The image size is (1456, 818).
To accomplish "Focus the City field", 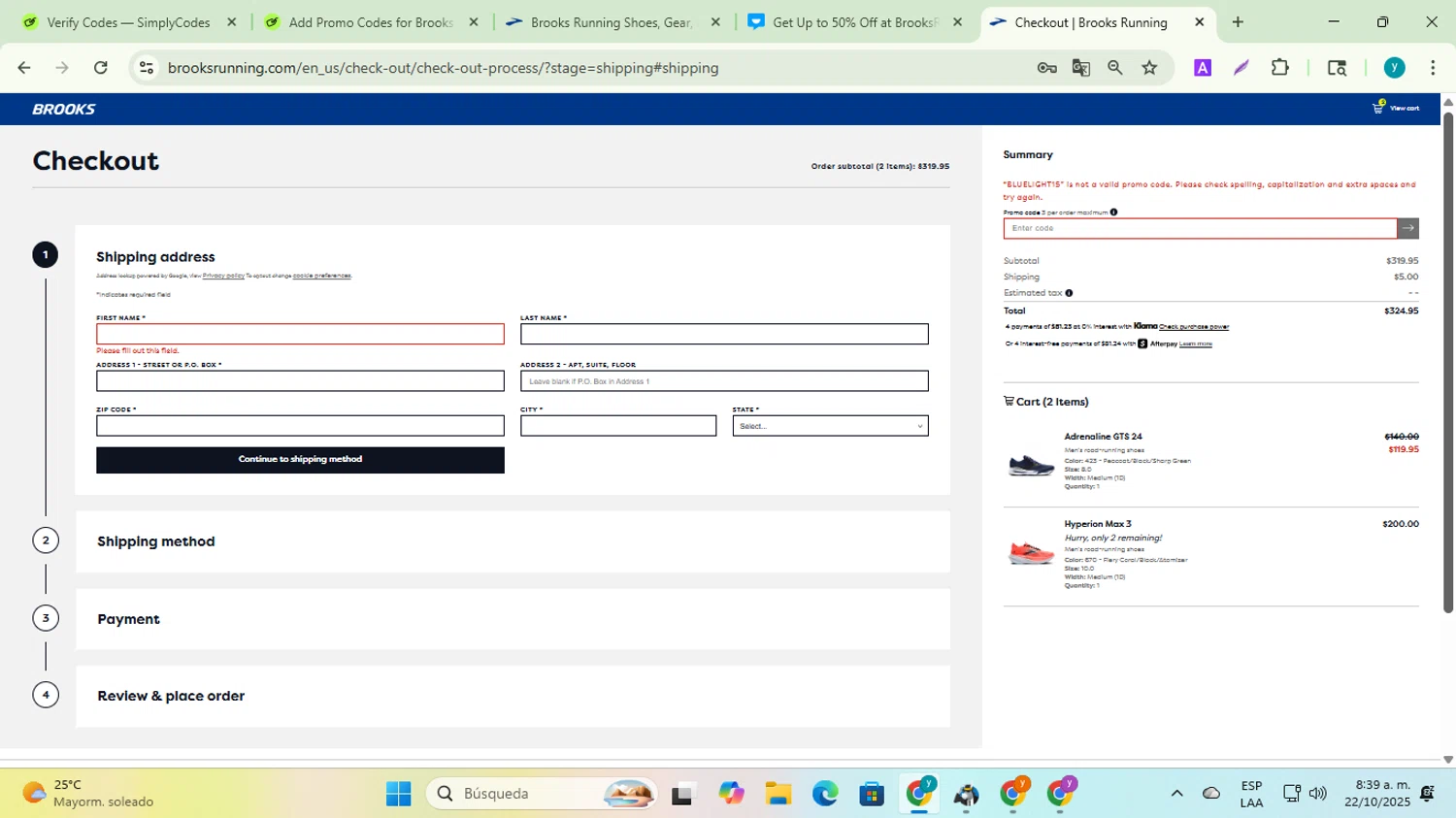I will click(618, 425).
